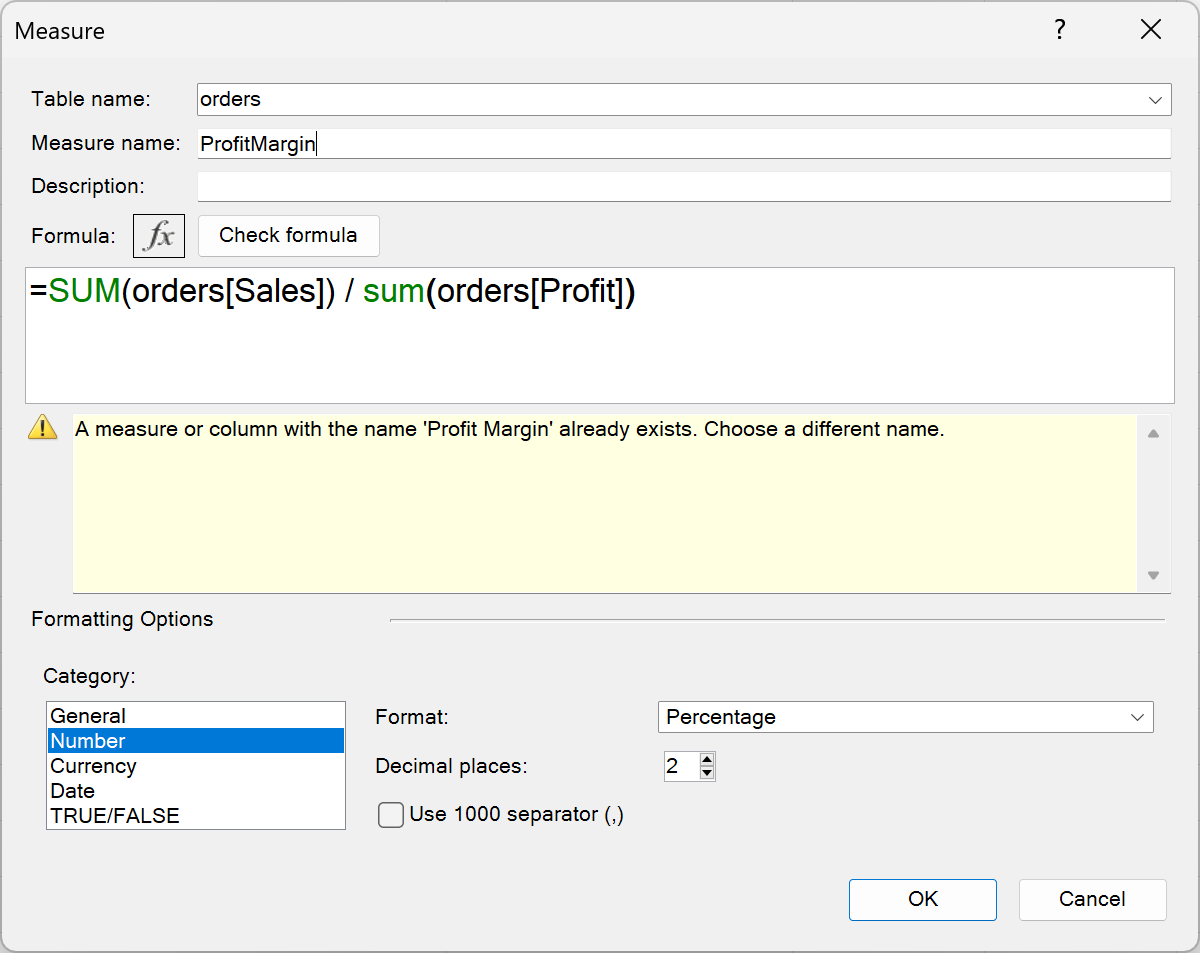The image size is (1200, 953).
Task: Close the Measure dialog
Action: click(x=1151, y=30)
